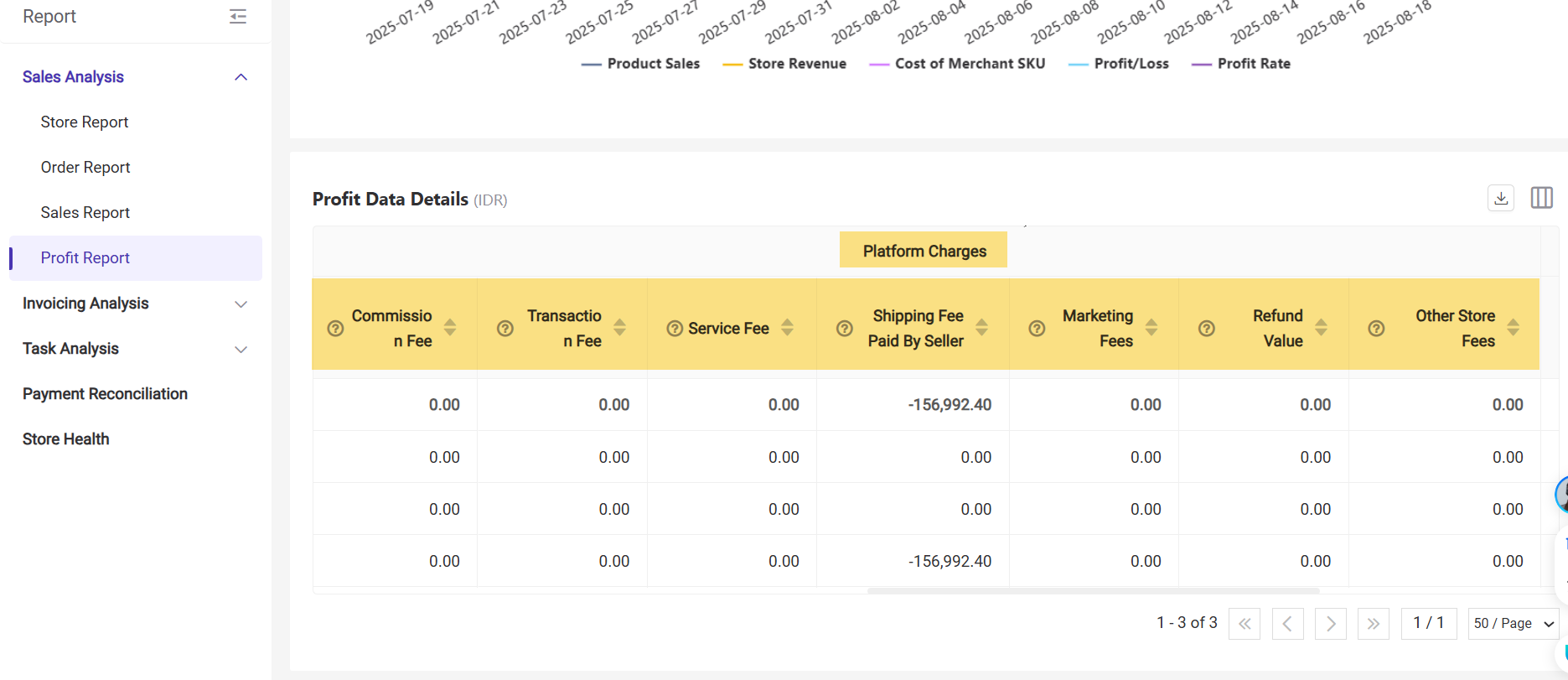
Task: Sort by Refund Value column
Action: point(1321,327)
